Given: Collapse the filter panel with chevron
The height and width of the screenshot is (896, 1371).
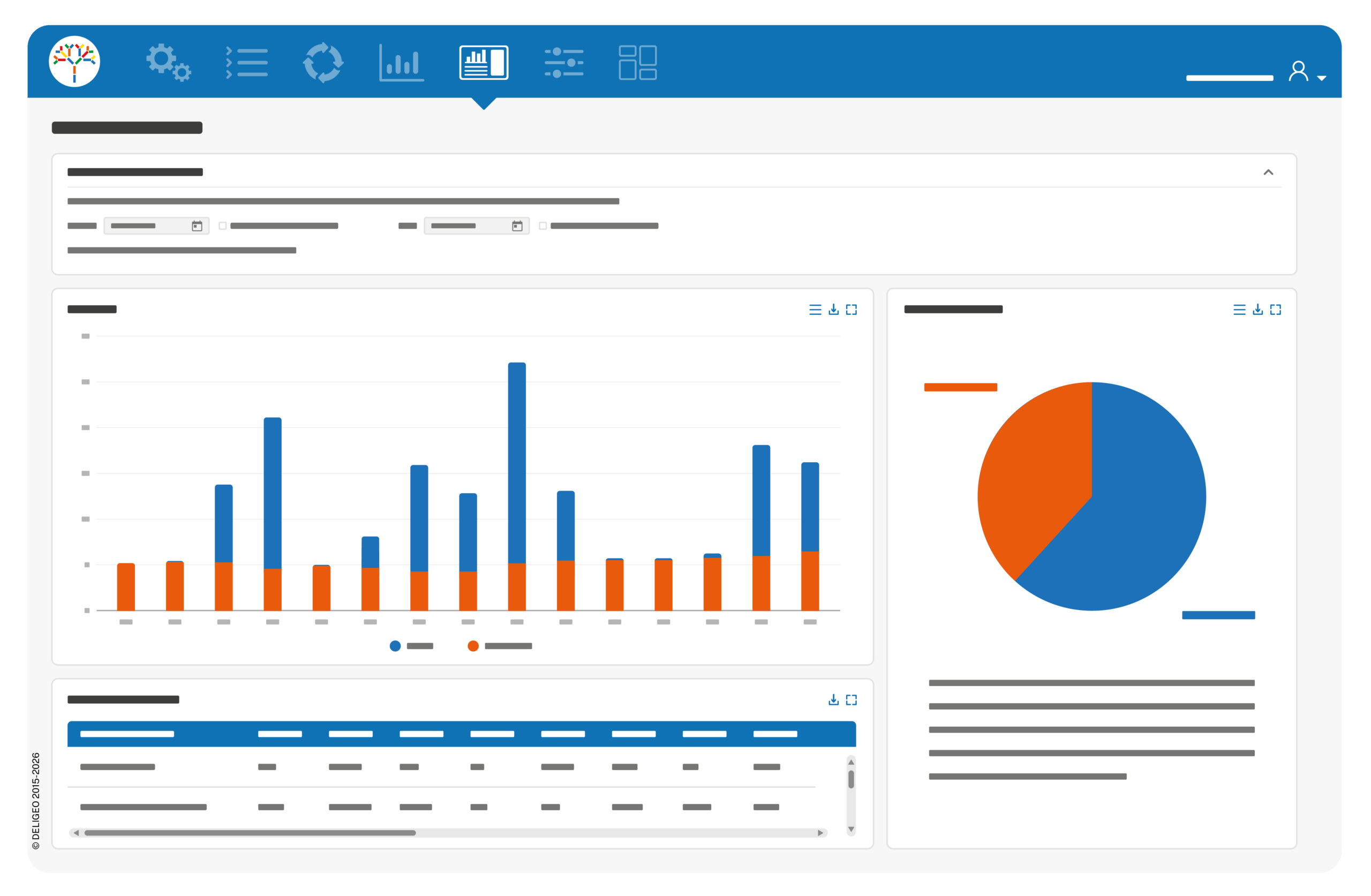Looking at the screenshot, I should (1269, 172).
